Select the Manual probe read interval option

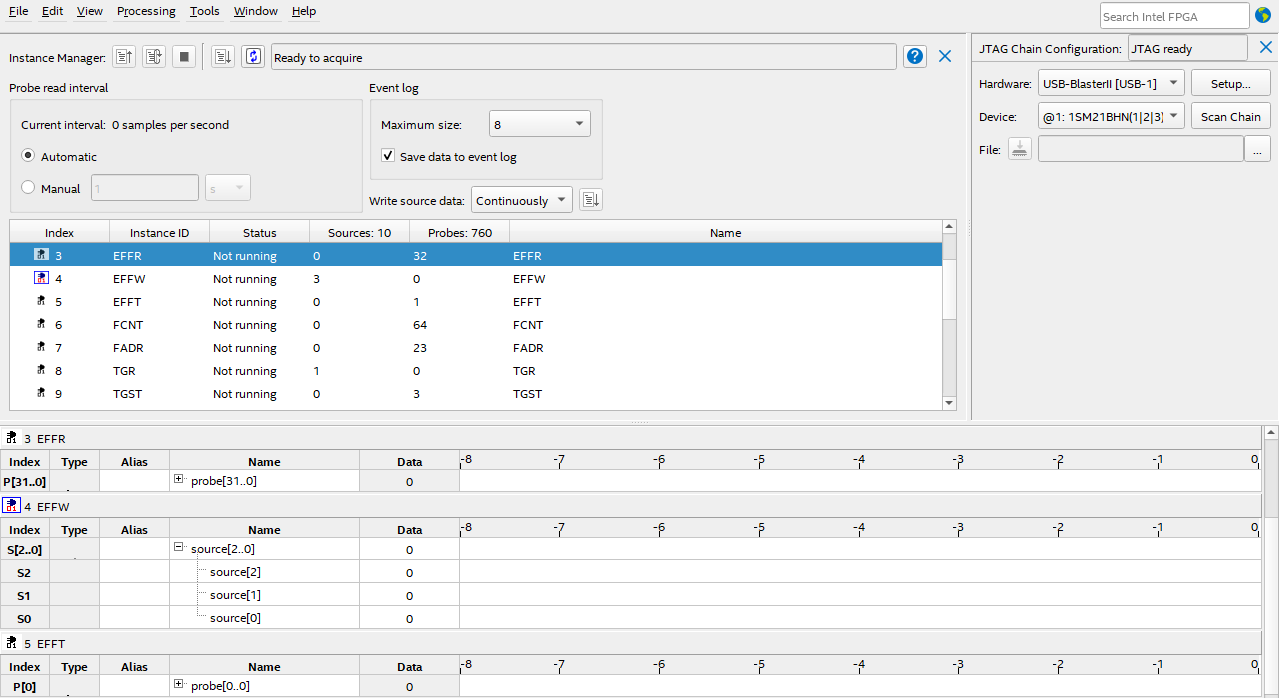point(28,188)
